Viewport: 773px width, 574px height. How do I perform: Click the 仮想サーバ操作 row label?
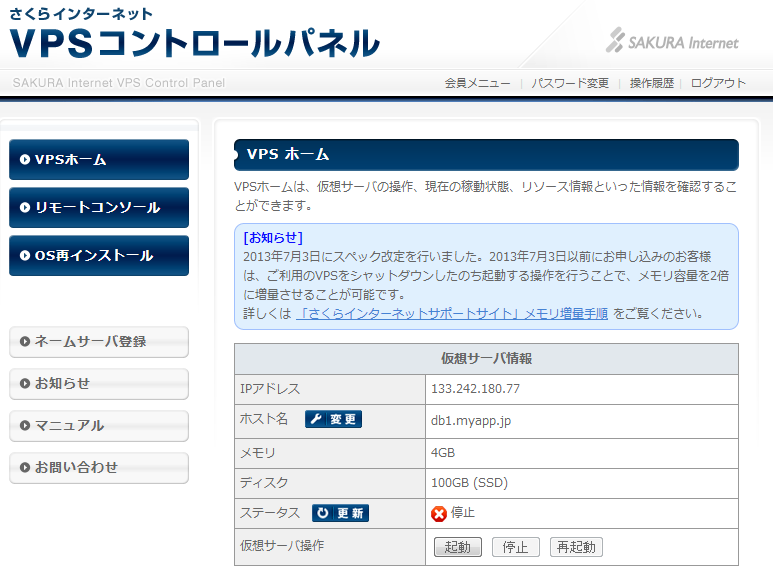[281, 545]
